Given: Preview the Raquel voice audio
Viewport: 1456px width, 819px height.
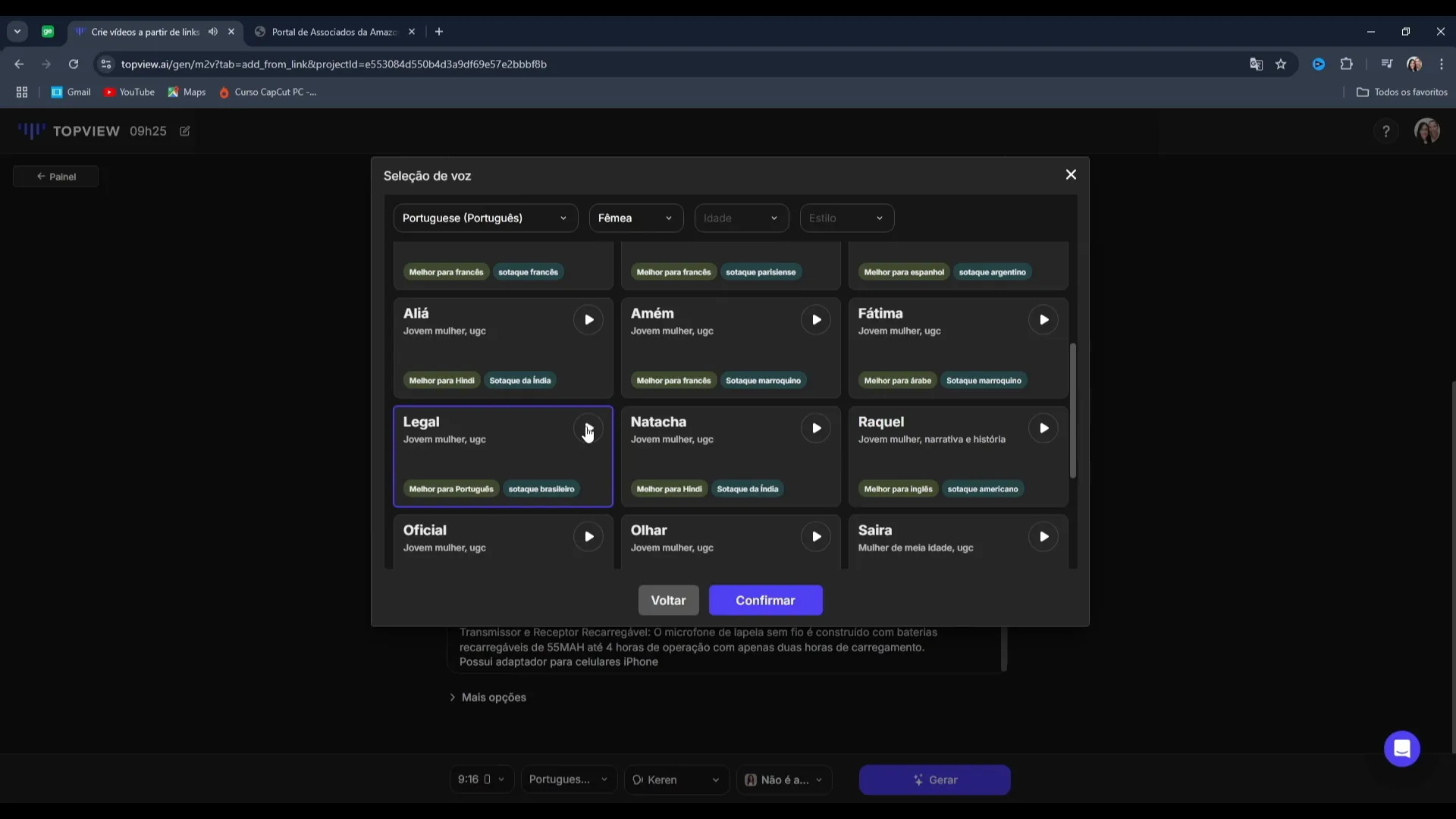Looking at the screenshot, I should pyautogui.click(x=1043, y=428).
